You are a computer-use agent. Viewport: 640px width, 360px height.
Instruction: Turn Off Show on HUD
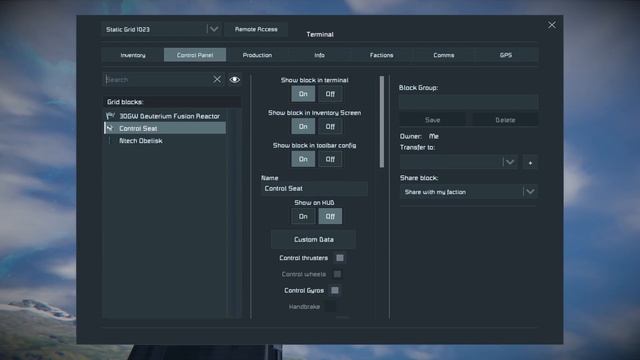330,216
